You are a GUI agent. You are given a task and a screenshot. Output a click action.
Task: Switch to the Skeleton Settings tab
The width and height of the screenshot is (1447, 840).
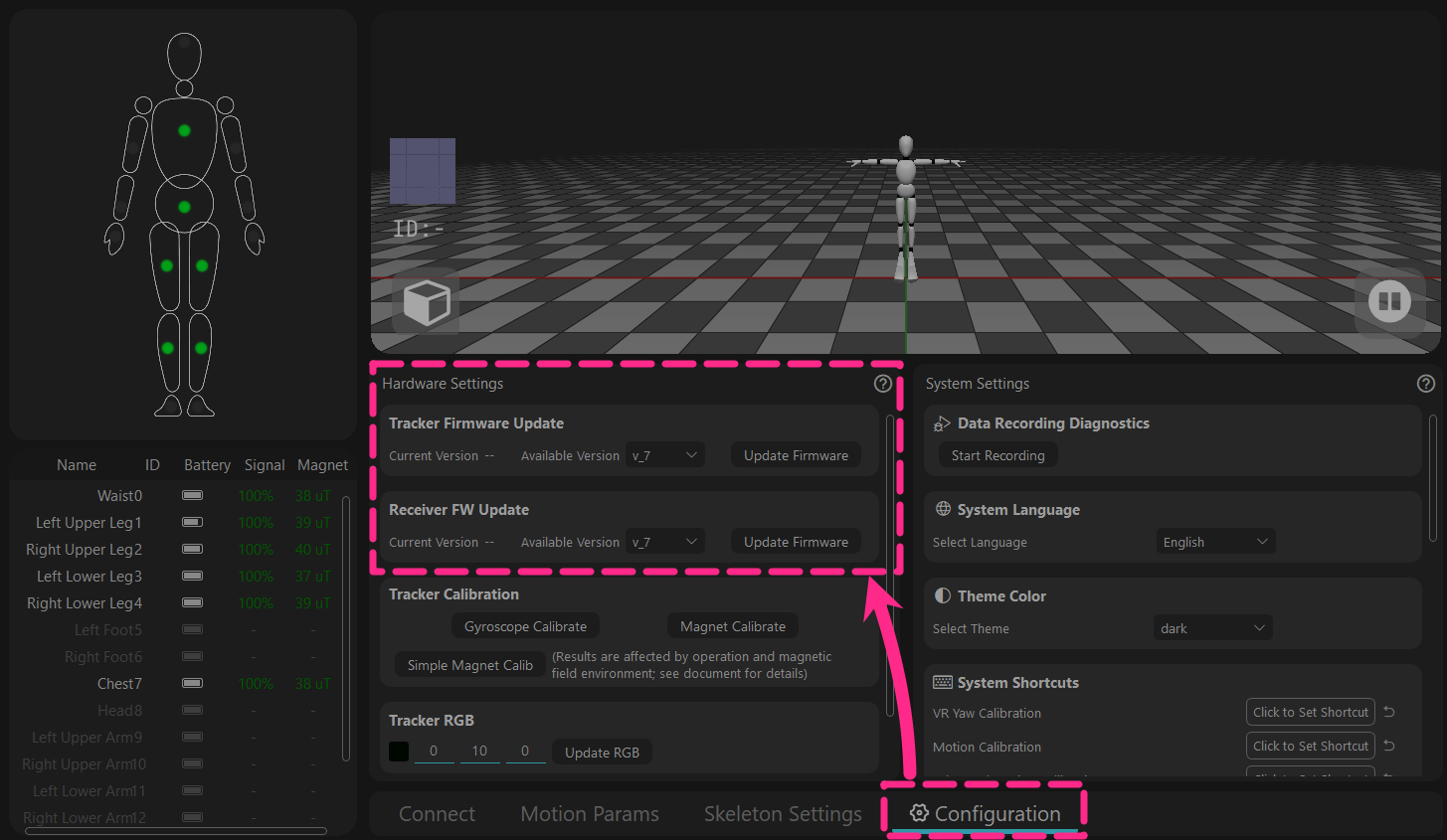pyautogui.click(x=783, y=814)
